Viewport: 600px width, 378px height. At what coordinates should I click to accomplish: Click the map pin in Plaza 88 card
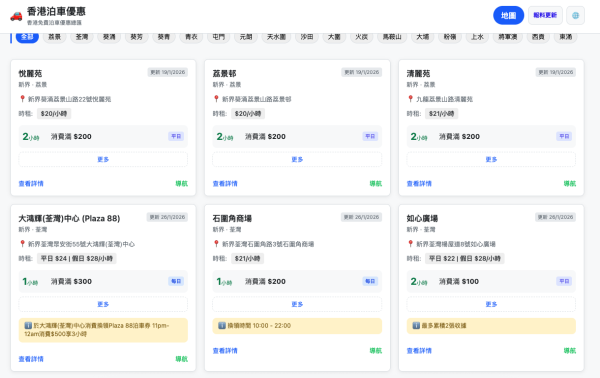coord(22,244)
